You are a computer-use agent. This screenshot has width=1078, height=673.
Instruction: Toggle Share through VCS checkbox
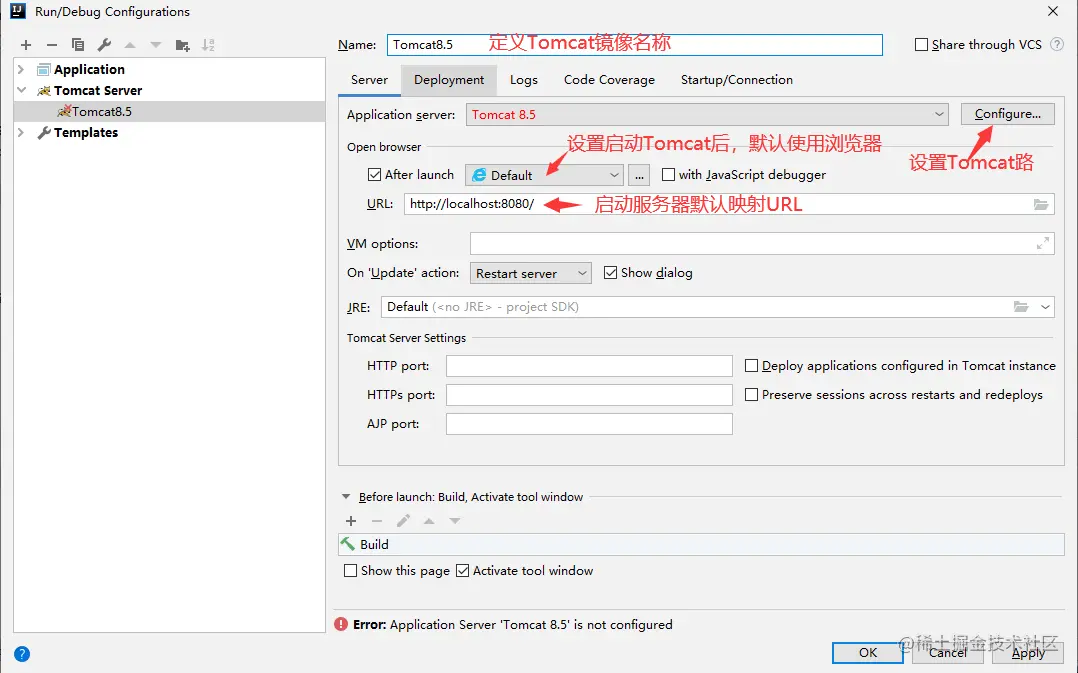click(x=921, y=45)
